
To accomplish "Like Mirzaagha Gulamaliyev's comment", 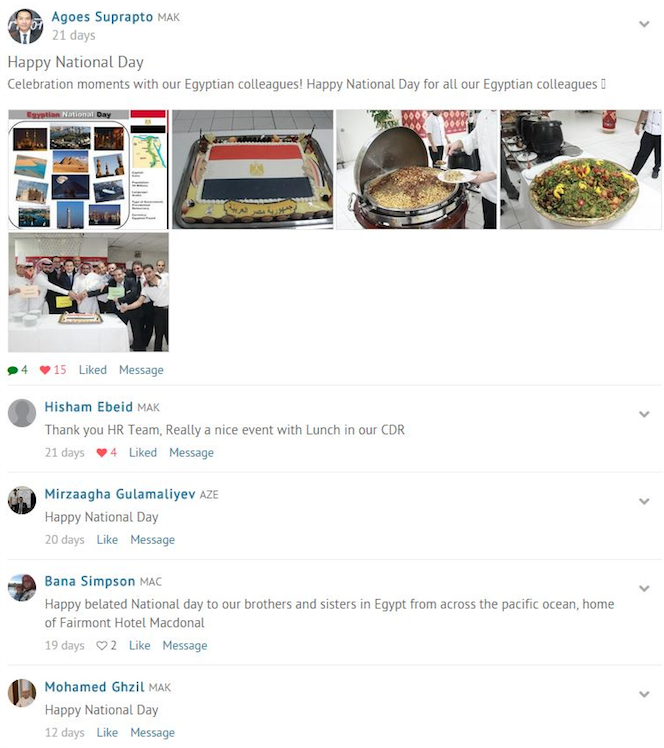I will coord(107,540).
